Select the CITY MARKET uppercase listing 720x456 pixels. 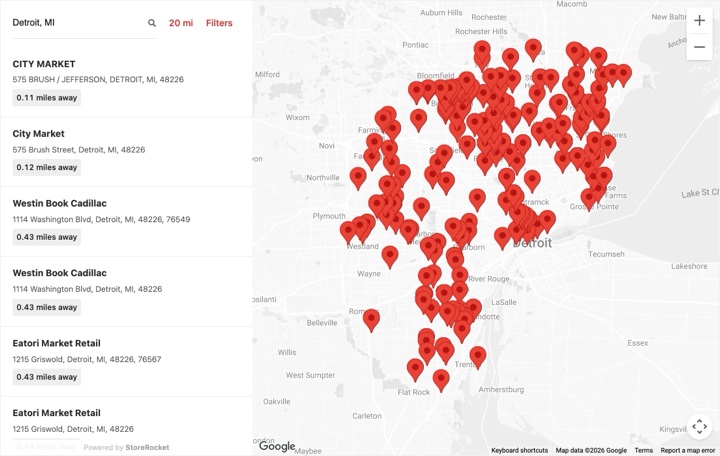pos(126,82)
